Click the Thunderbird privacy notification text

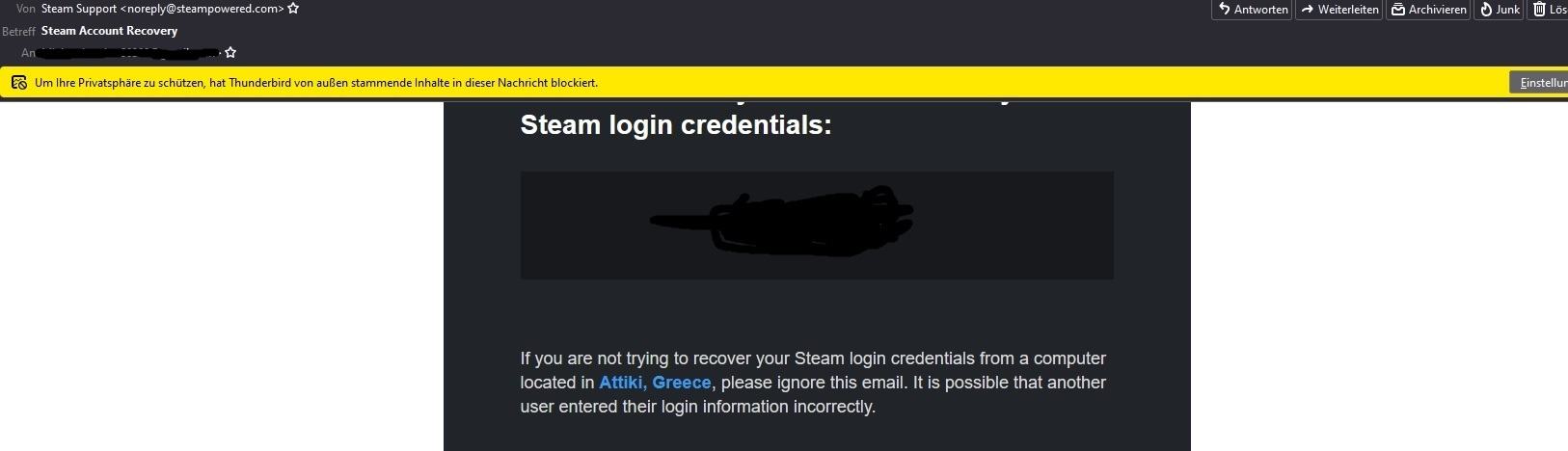[x=316, y=83]
